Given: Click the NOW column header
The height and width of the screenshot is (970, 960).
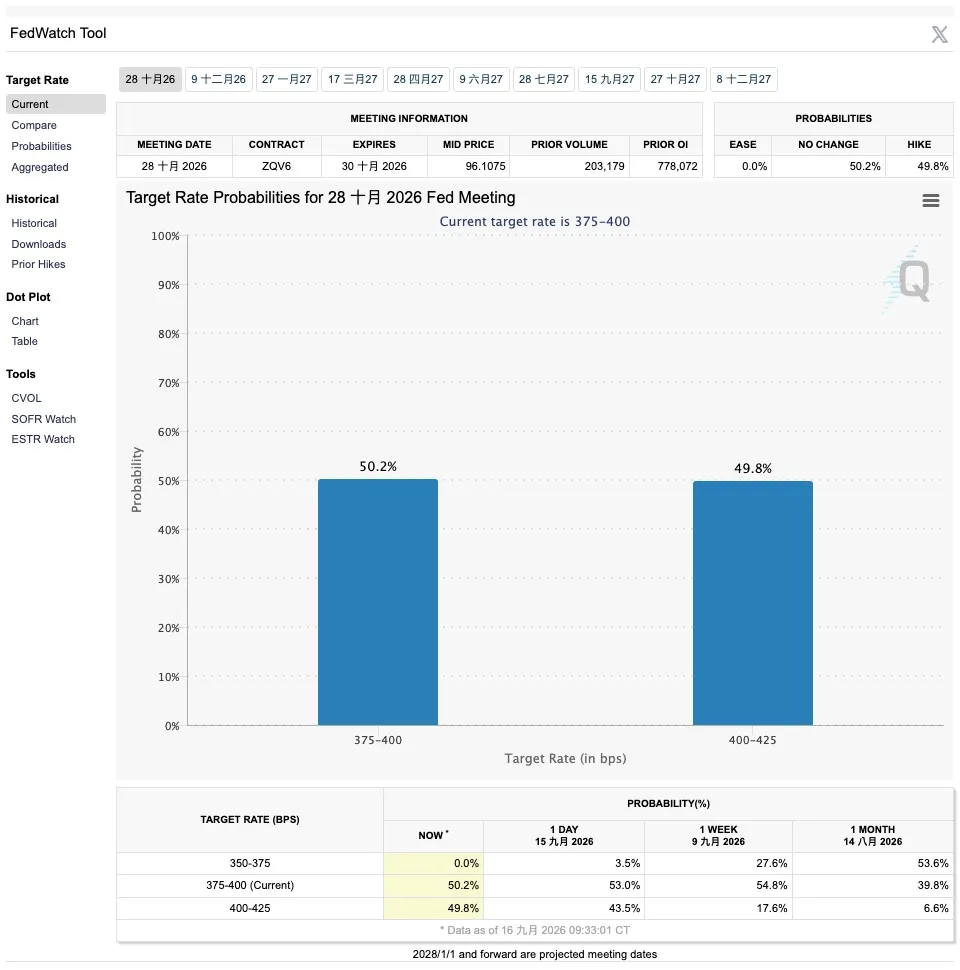Looking at the screenshot, I should click(x=433, y=835).
